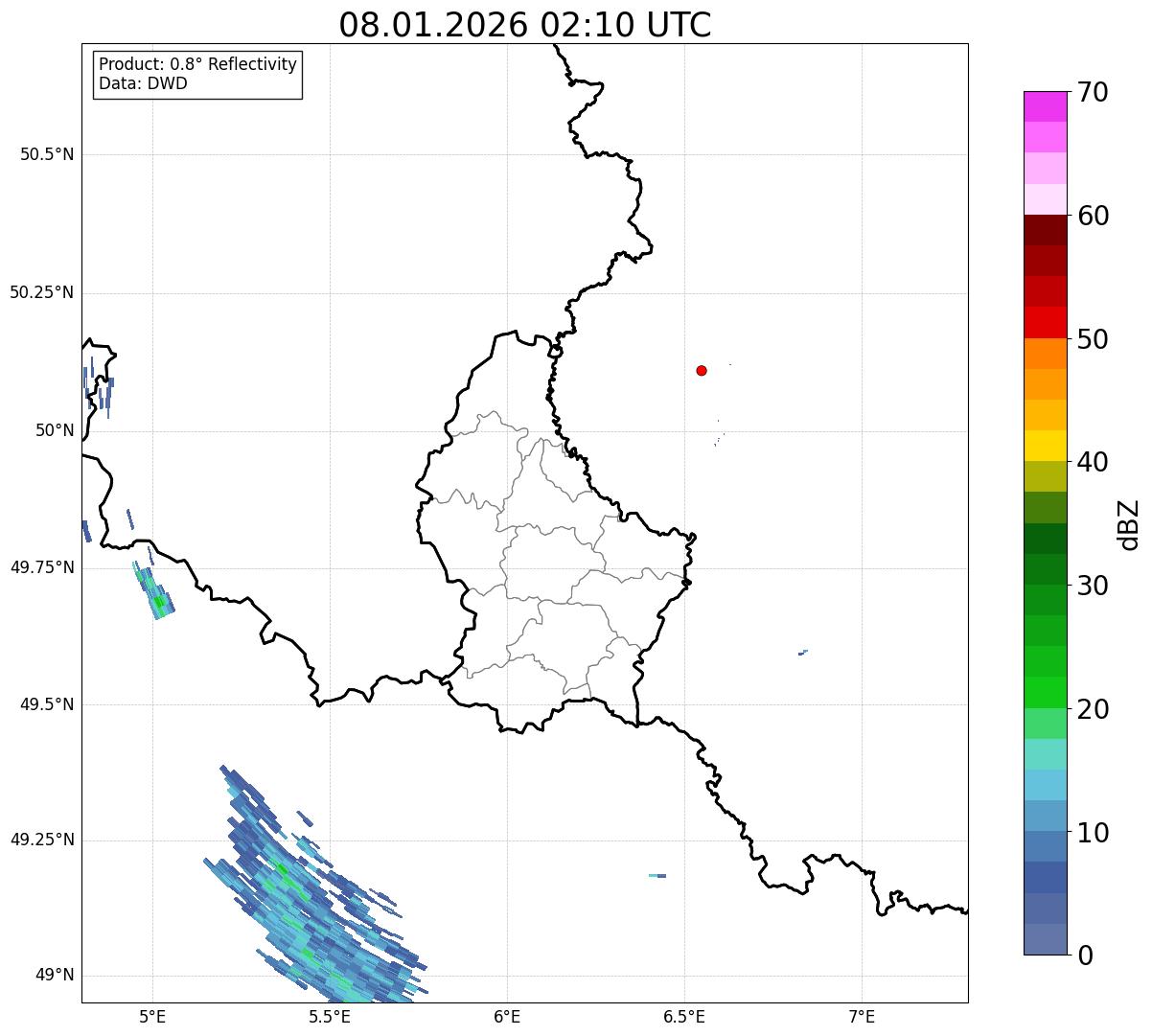The width and height of the screenshot is (1152, 1036).
Task: Click the colorbar tick label 40
Action: tap(1093, 462)
